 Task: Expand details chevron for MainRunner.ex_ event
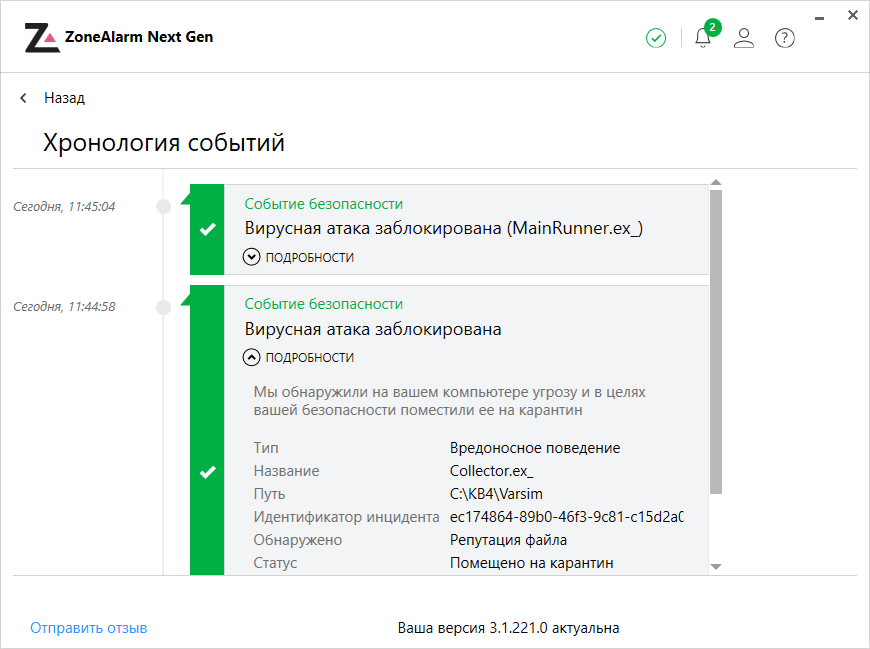tap(251, 257)
